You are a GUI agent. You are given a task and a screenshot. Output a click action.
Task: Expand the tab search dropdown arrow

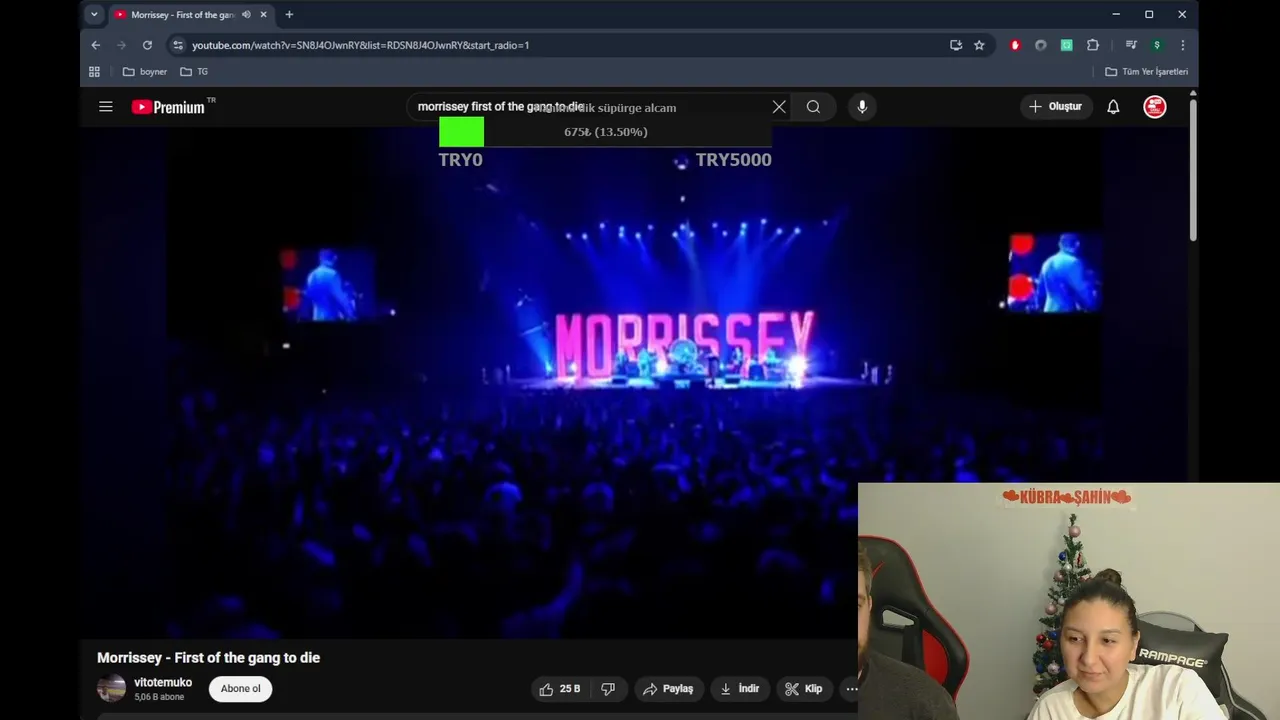click(94, 14)
